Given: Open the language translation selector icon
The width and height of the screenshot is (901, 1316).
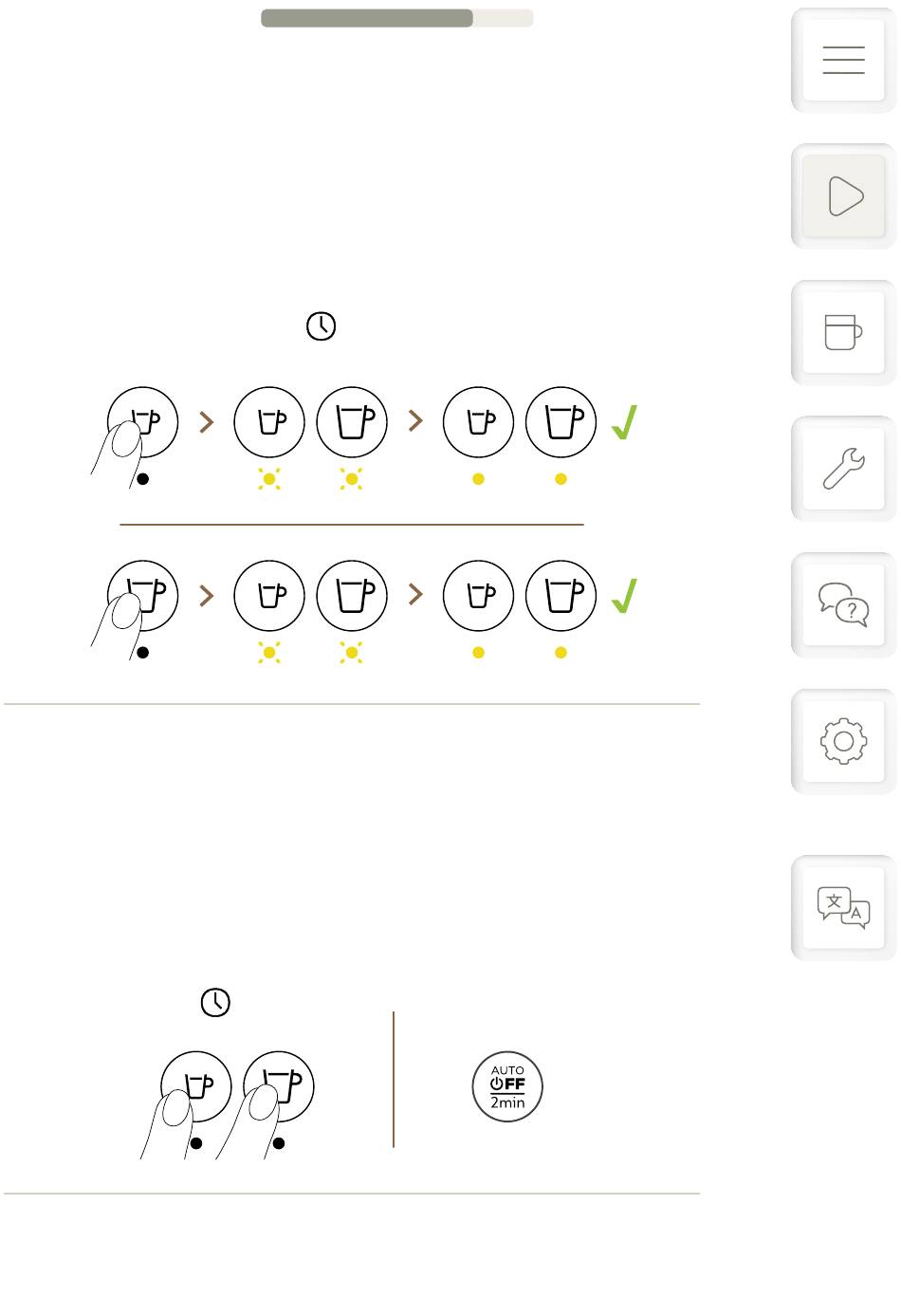Looking at the screenshot, I should coord(843,908).
